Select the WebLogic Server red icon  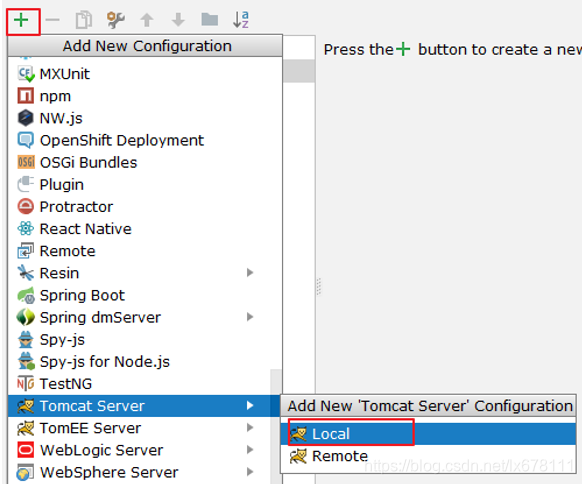(x=26, y=450)
